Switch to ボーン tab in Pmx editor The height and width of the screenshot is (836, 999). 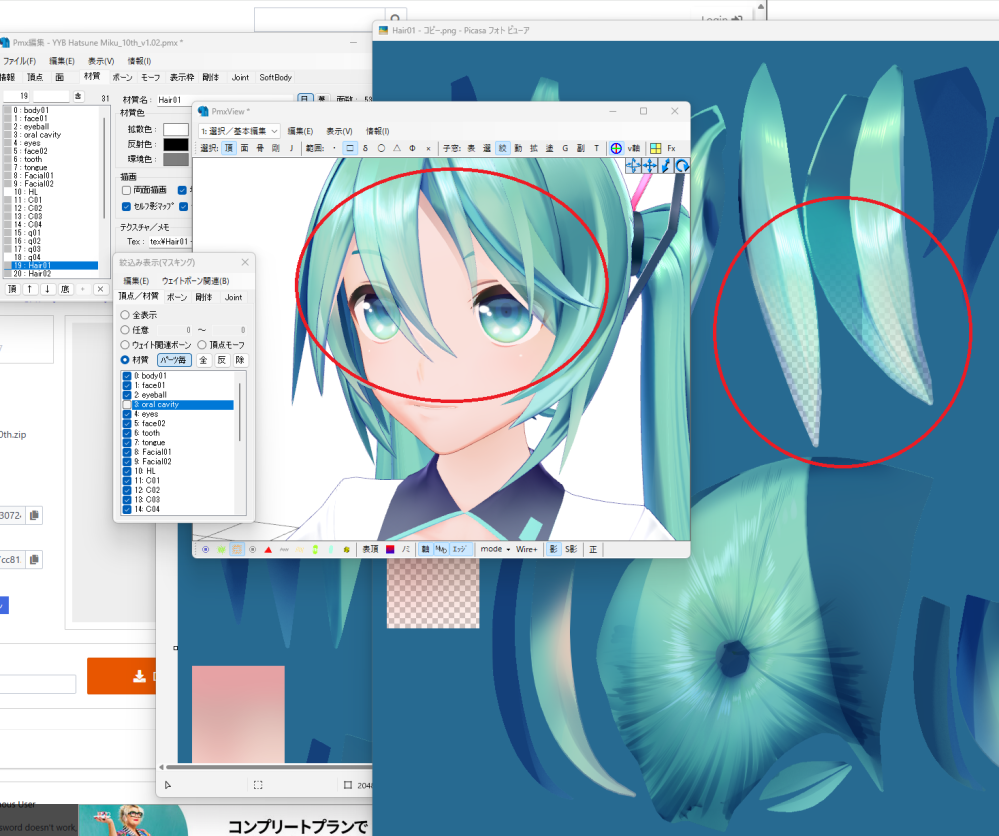click(122, 77)
